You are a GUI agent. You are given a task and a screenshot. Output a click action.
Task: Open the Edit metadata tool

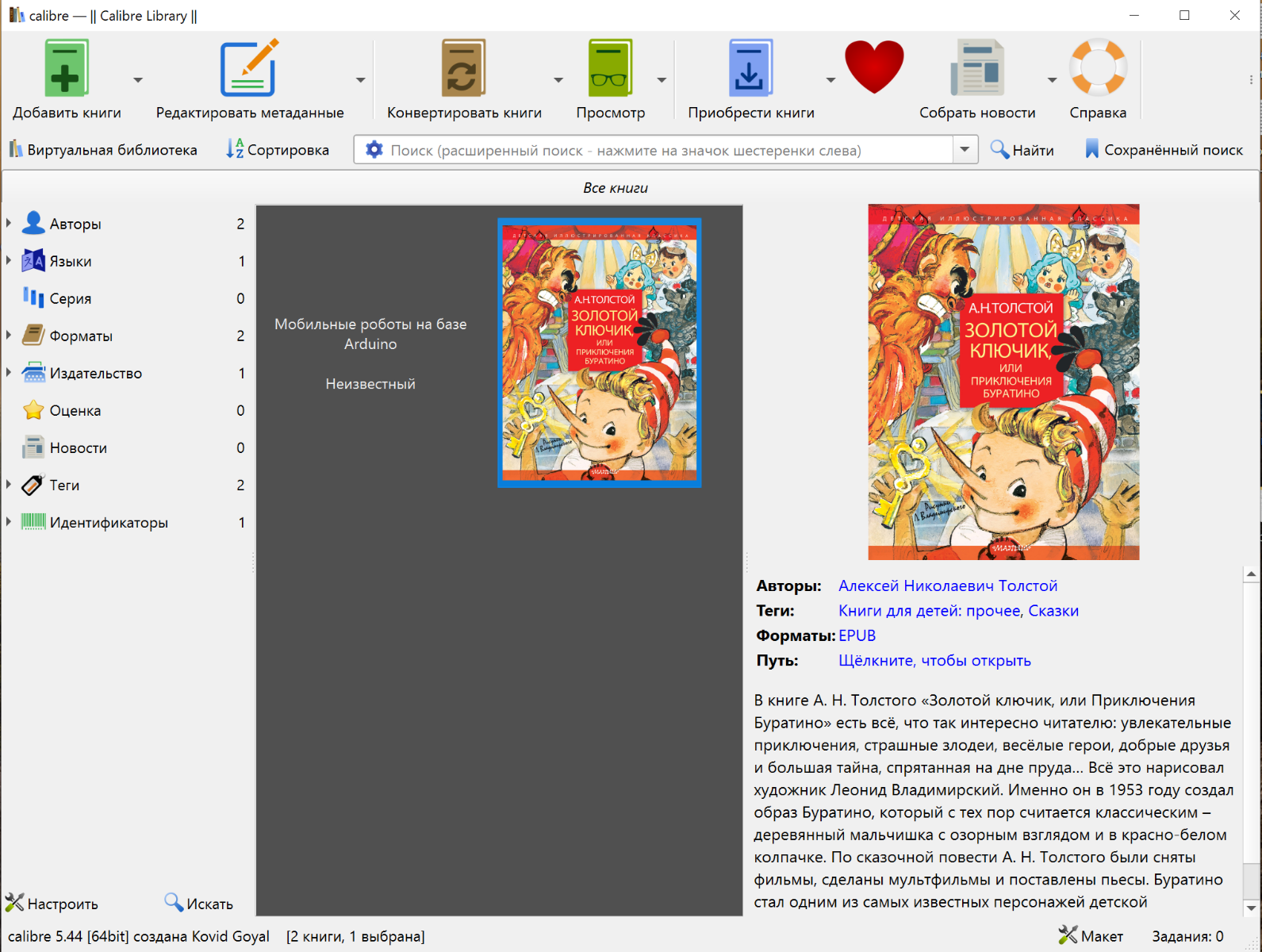249,69
